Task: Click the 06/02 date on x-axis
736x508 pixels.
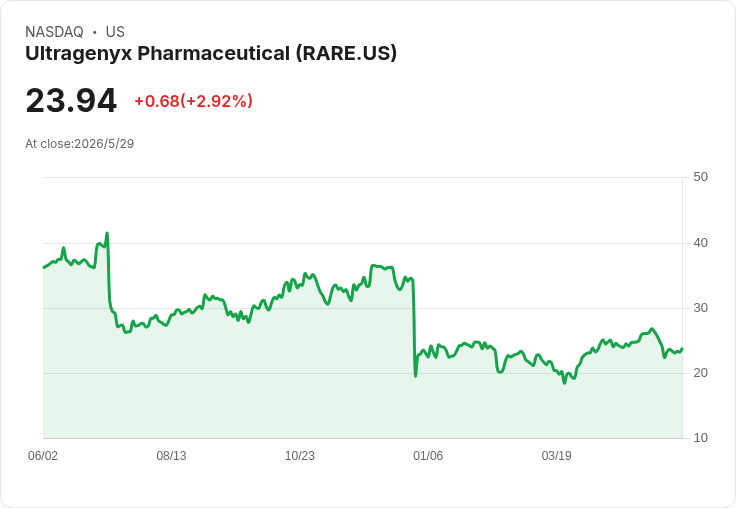Action: coord(43,455)
